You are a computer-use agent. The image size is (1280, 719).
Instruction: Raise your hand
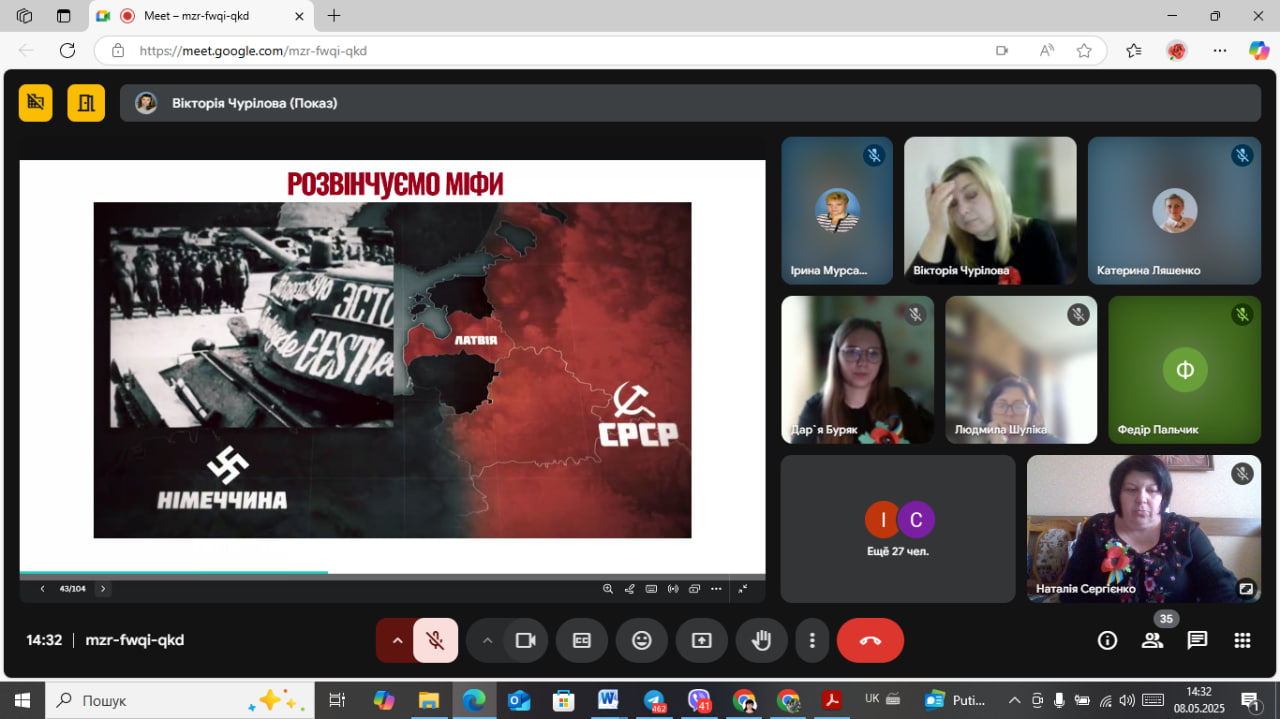(x=762, y=641)
